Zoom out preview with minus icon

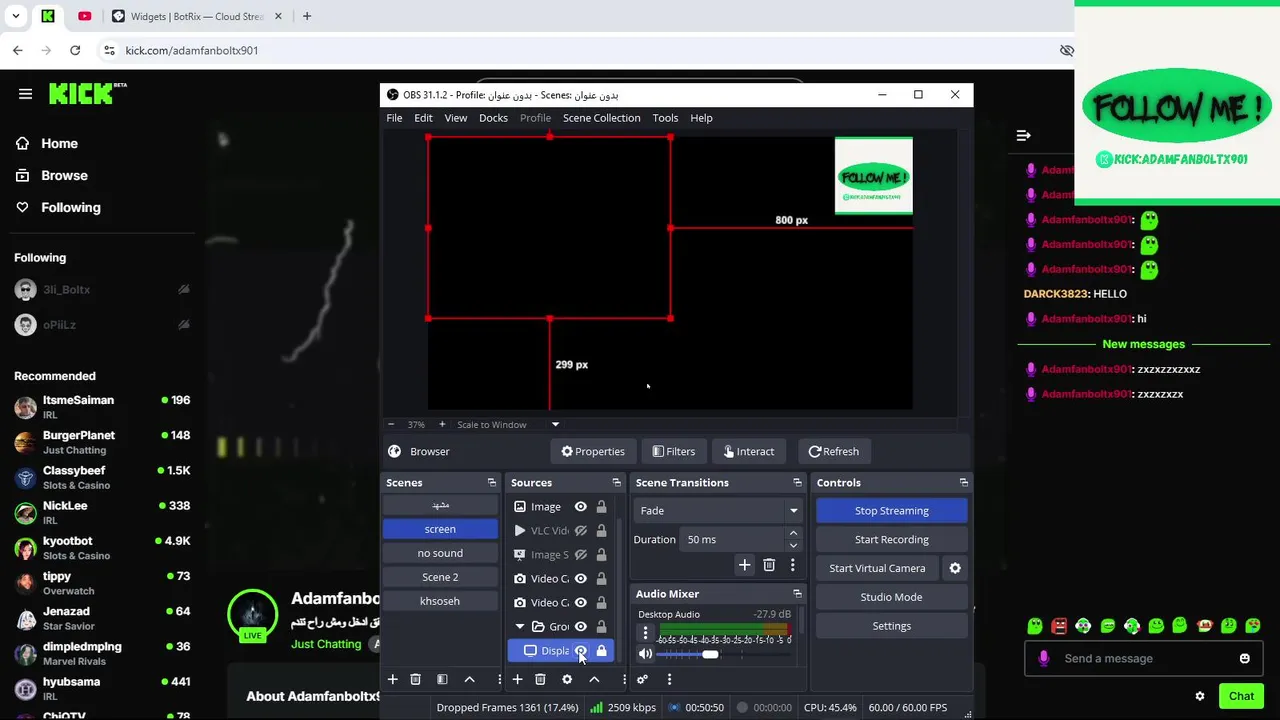(x=391, y=424)
